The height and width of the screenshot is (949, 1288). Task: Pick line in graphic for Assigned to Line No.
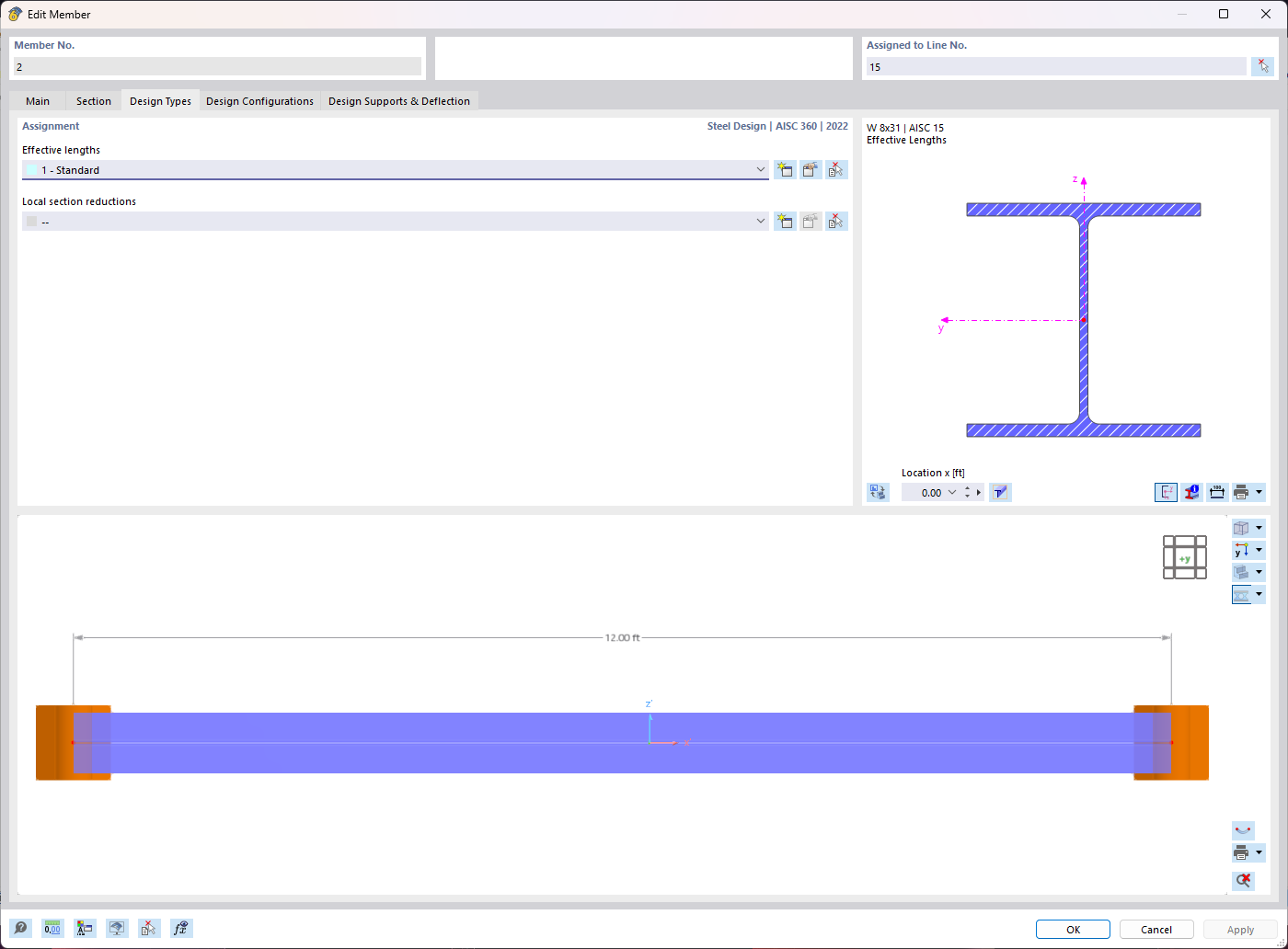[1263, 66]
